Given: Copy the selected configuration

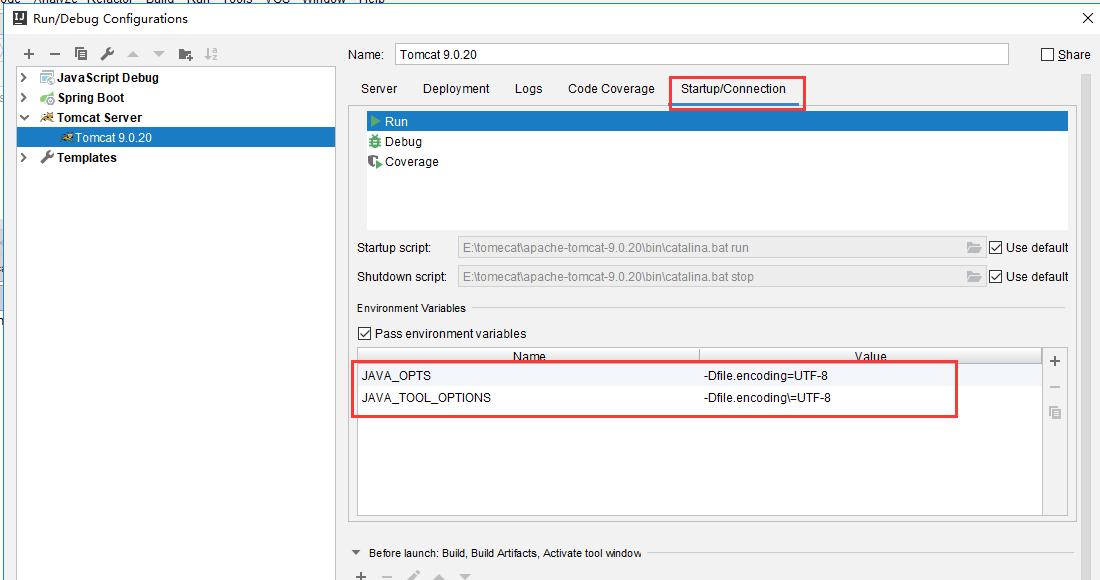Looking at the screenshot, I should pyautogui.click(x=81, y=54).
